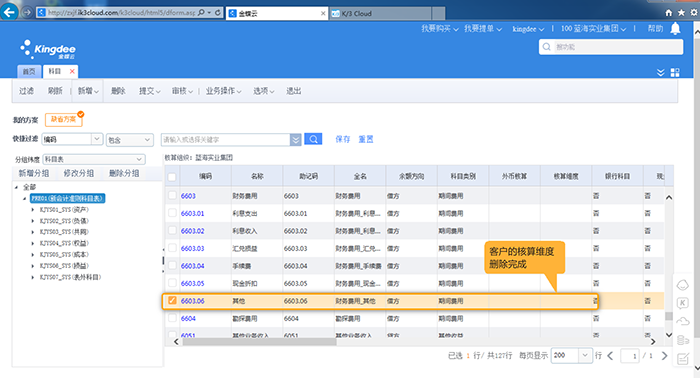This screenshot has width=700, height=378.
Task: Open the 审核 toolbar menu
Action: coord(182,91)
